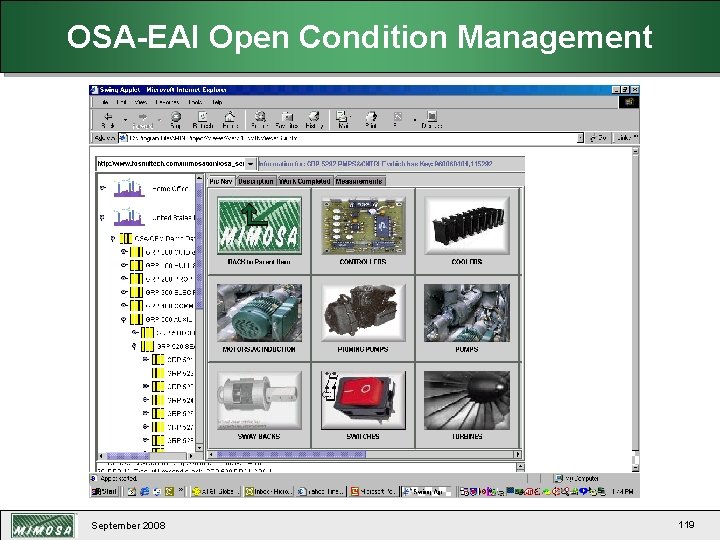Switch to the Pic Nav tab
This screenshot has width=720, height=540.
pos(221,181)
